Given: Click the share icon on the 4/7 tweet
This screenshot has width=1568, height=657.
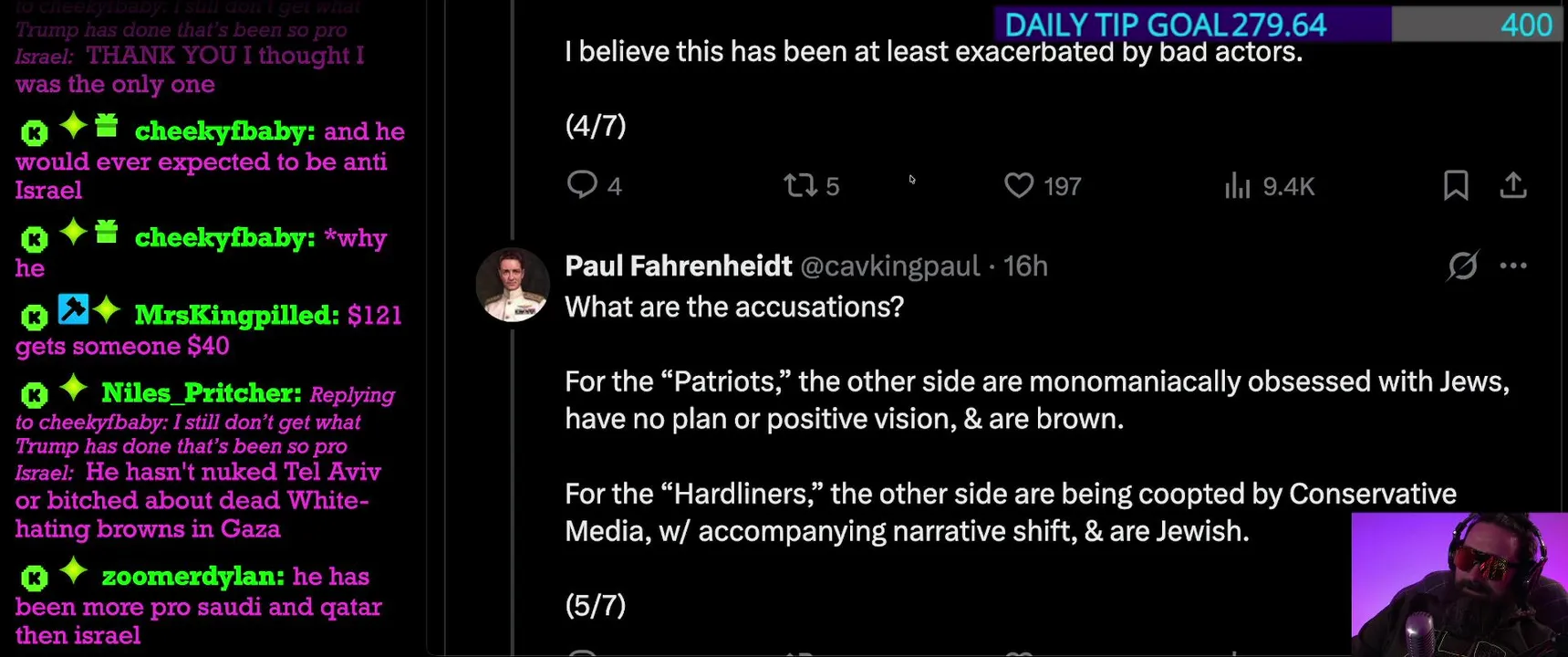Looking at the screenshot, I should (1513, 185).
